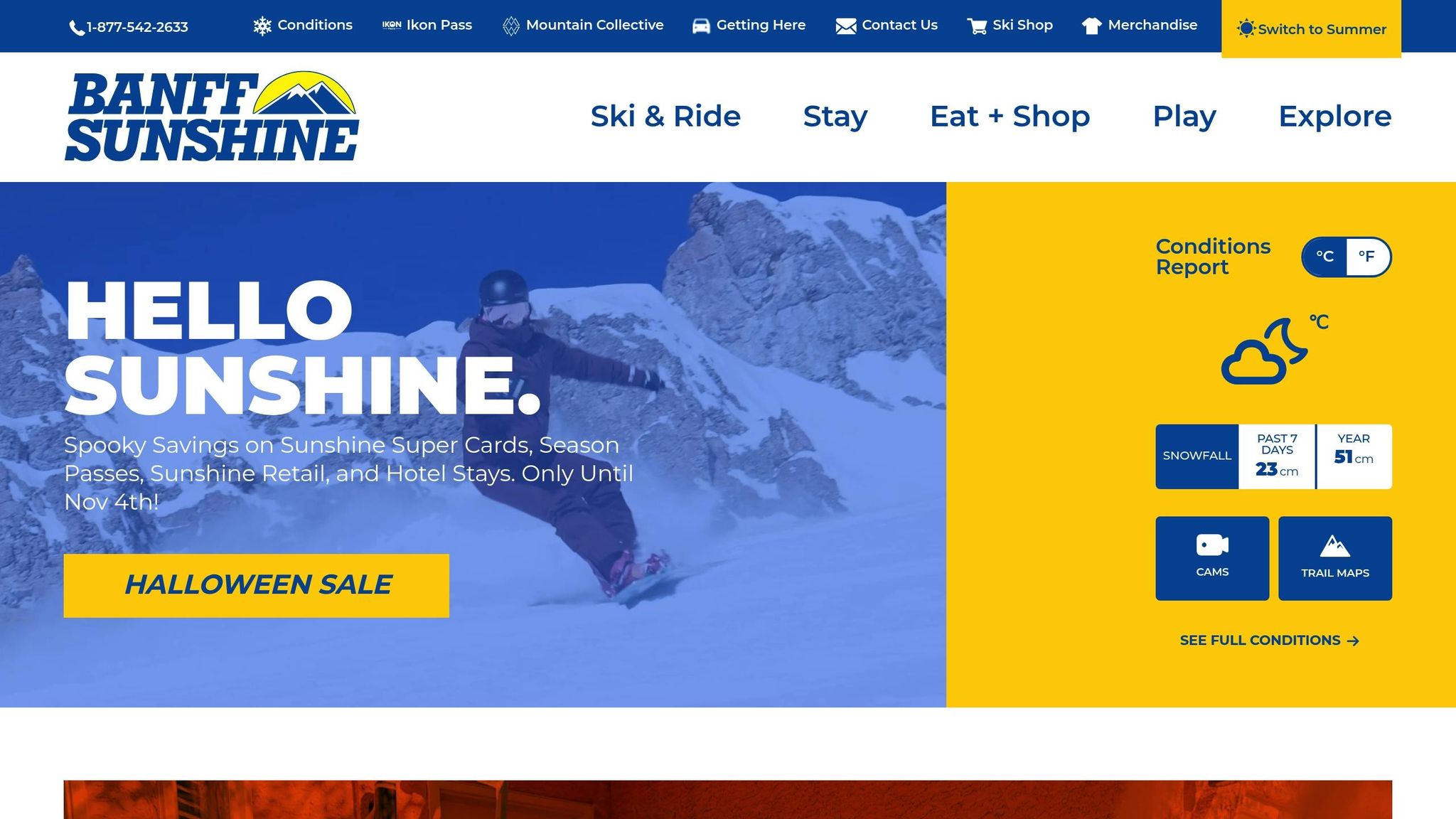Click the car icon for Getting Here
This screenshot has width=1456, height=819.
pyautogui.click(x=701, y=26)
